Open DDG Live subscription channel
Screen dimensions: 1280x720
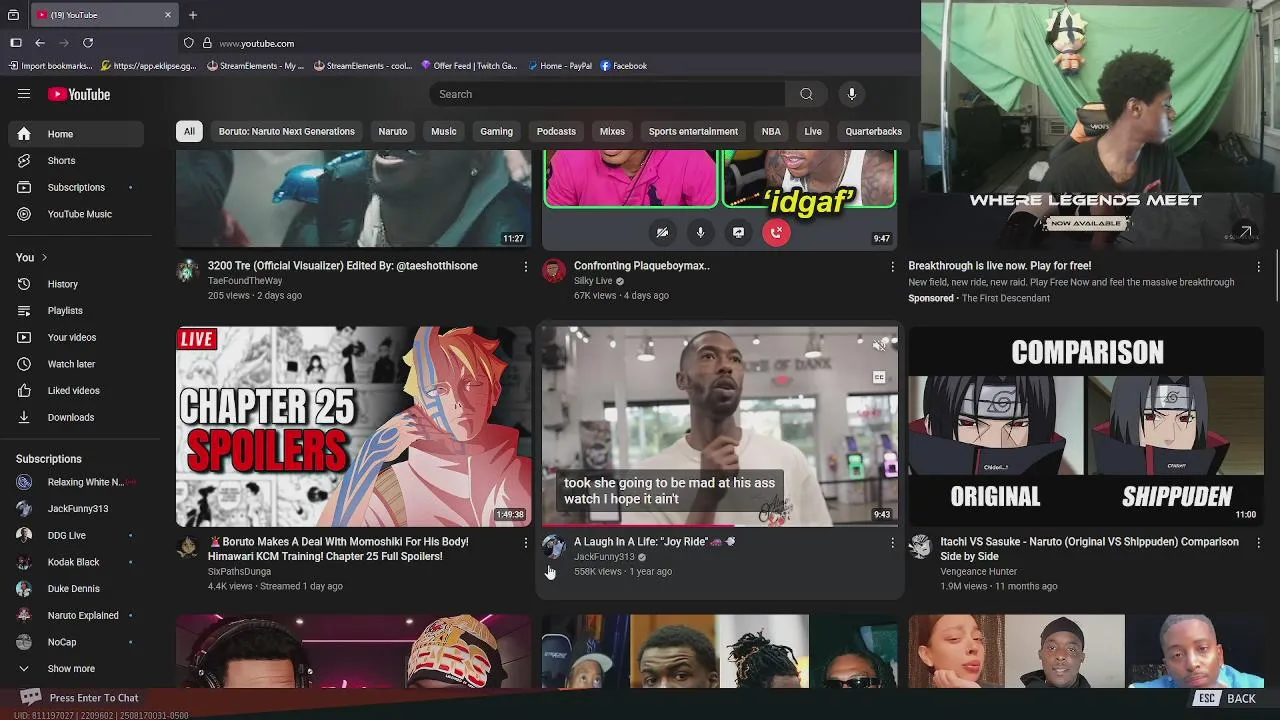76,535
